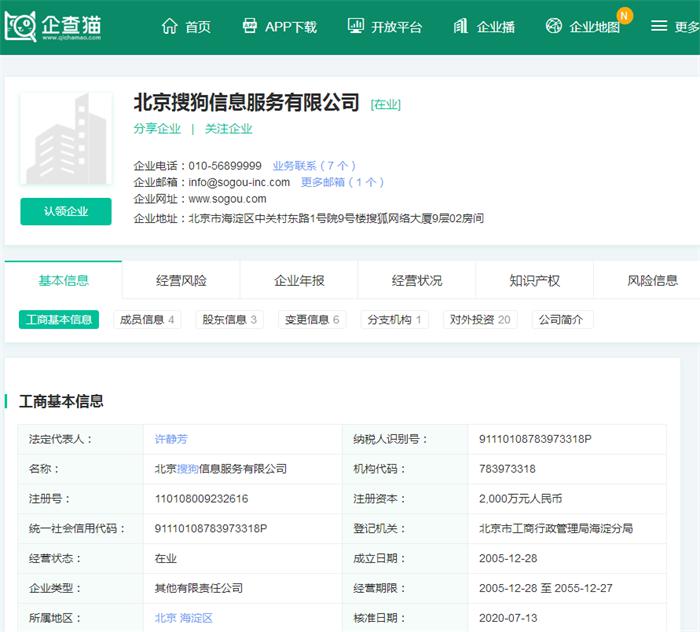
Task: Open APP下载 page
Action: click(x=291, y=27)
